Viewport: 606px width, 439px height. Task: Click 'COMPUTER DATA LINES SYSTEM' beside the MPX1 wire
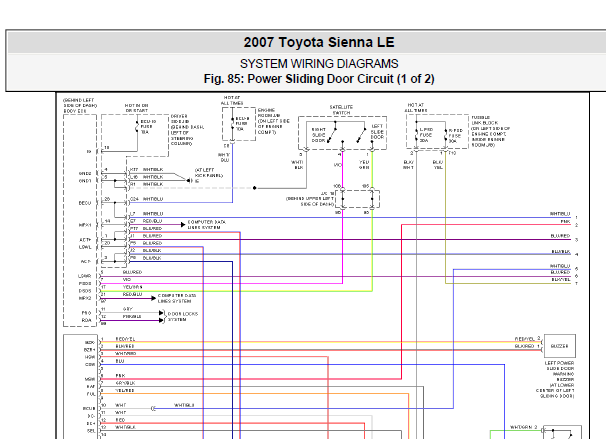click(207, 225)
